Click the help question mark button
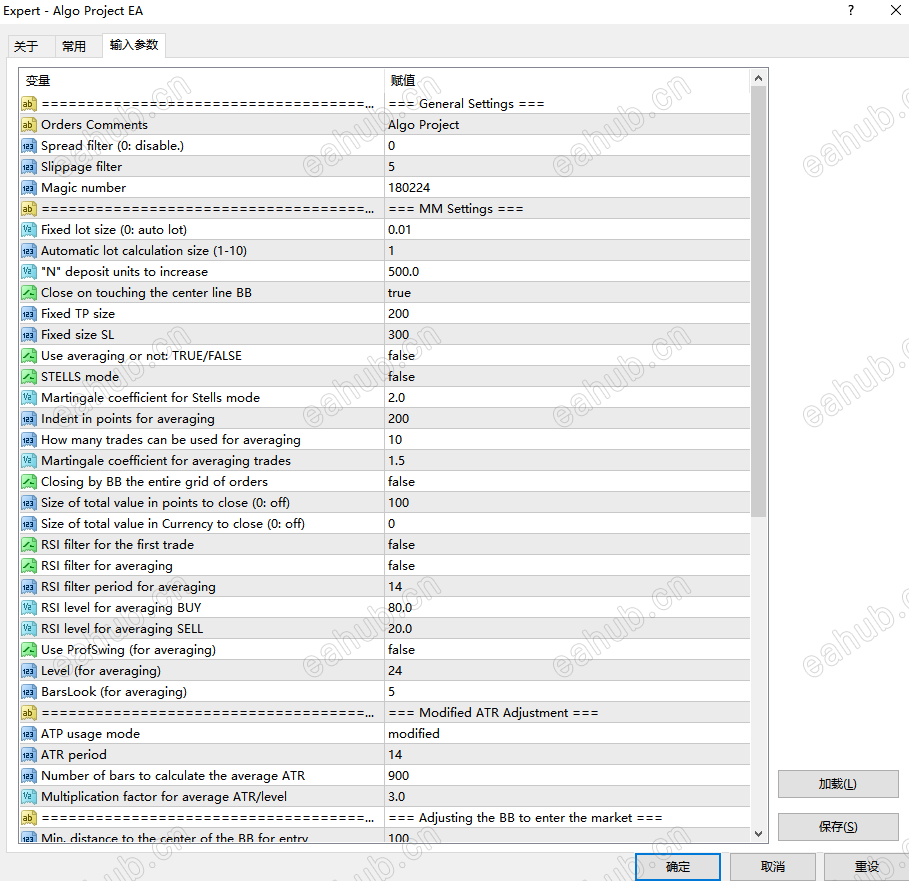 pos(850,10)
